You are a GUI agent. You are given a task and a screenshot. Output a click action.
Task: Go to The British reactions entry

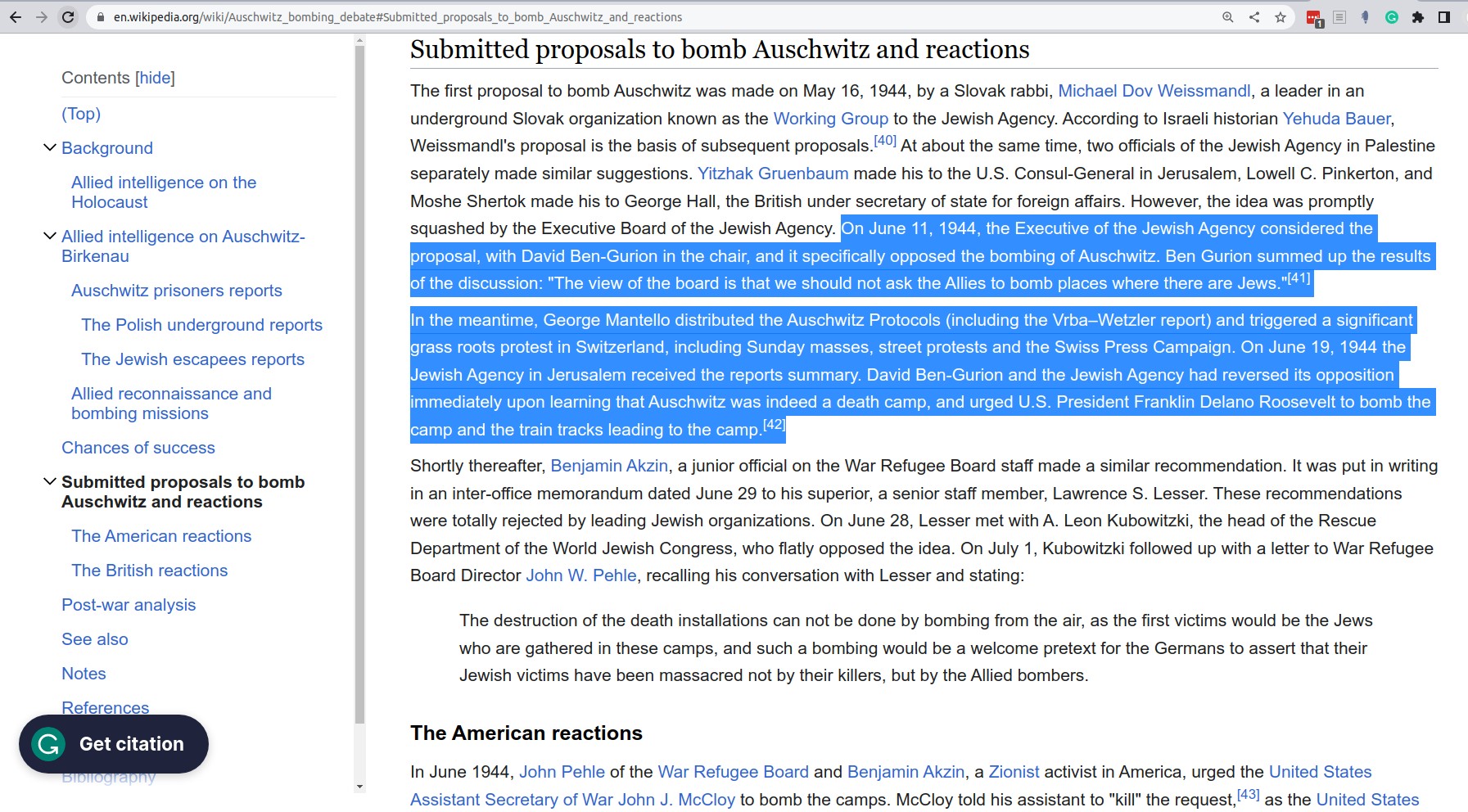pyautogui.click(x=149, y=571)
